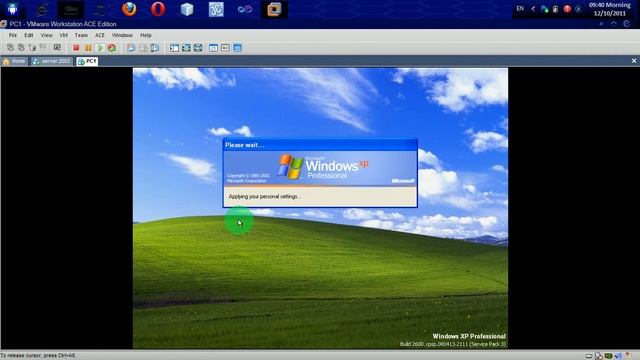The height and width of the screenshot is (360, 640).
Task: Click the console view toolbar icon
Action: pyautogui.click(x=225, y=48)
